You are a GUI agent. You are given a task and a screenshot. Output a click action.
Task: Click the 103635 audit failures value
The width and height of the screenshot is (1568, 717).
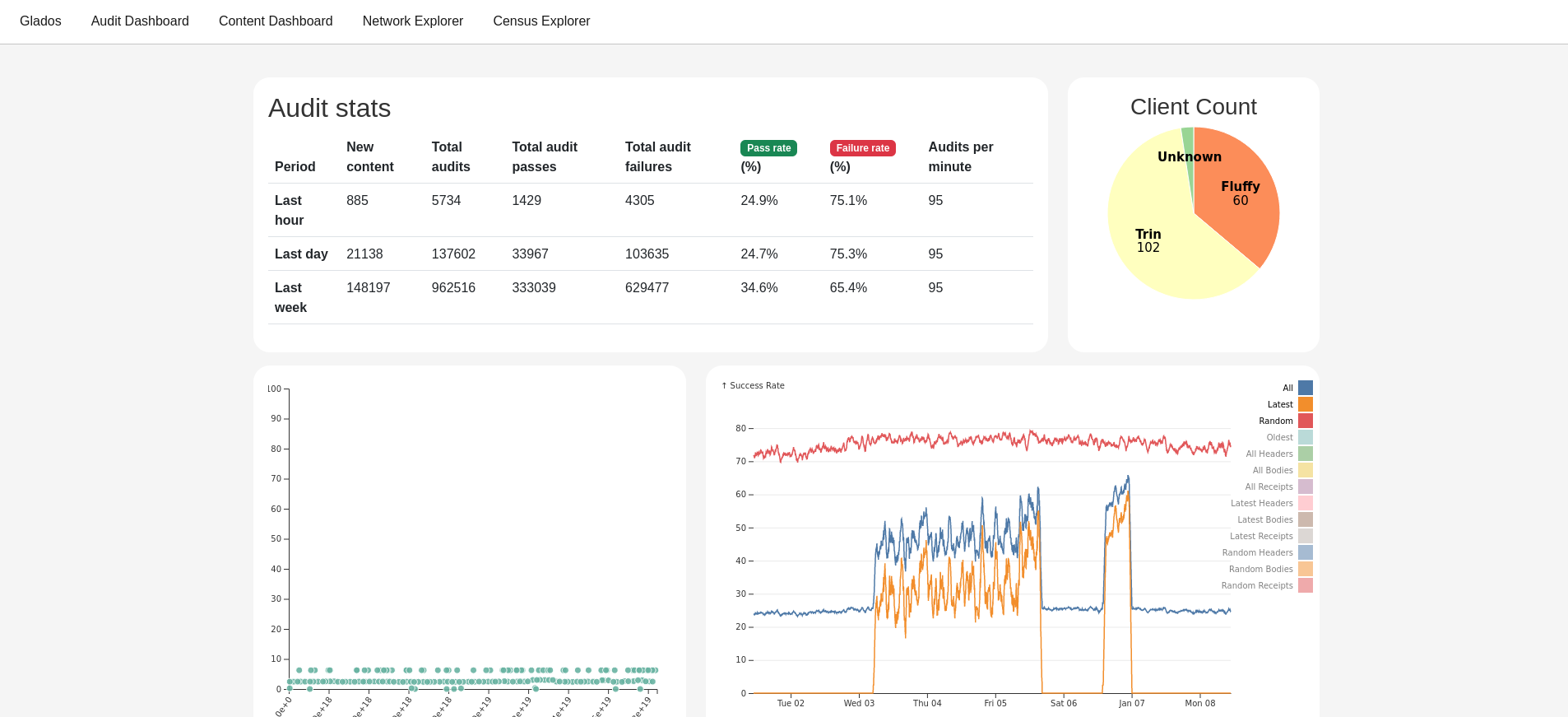pyautogui.click(x=647, y=254)
